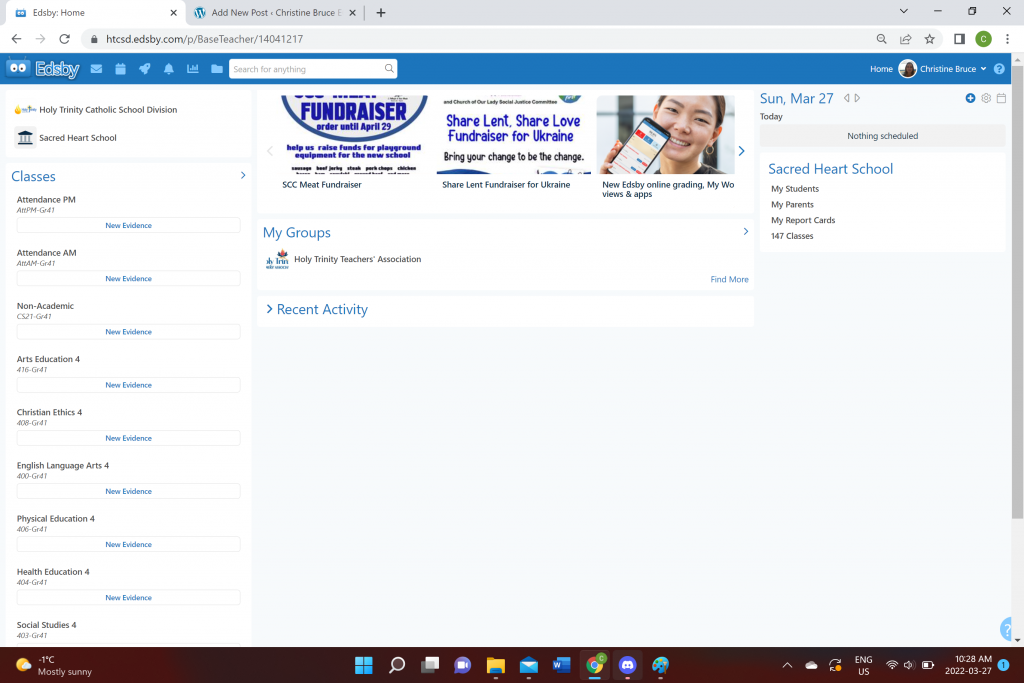Open the library folder icon in Edsby header
Screen dimensions: 1024x683
[x=217, y=69]
